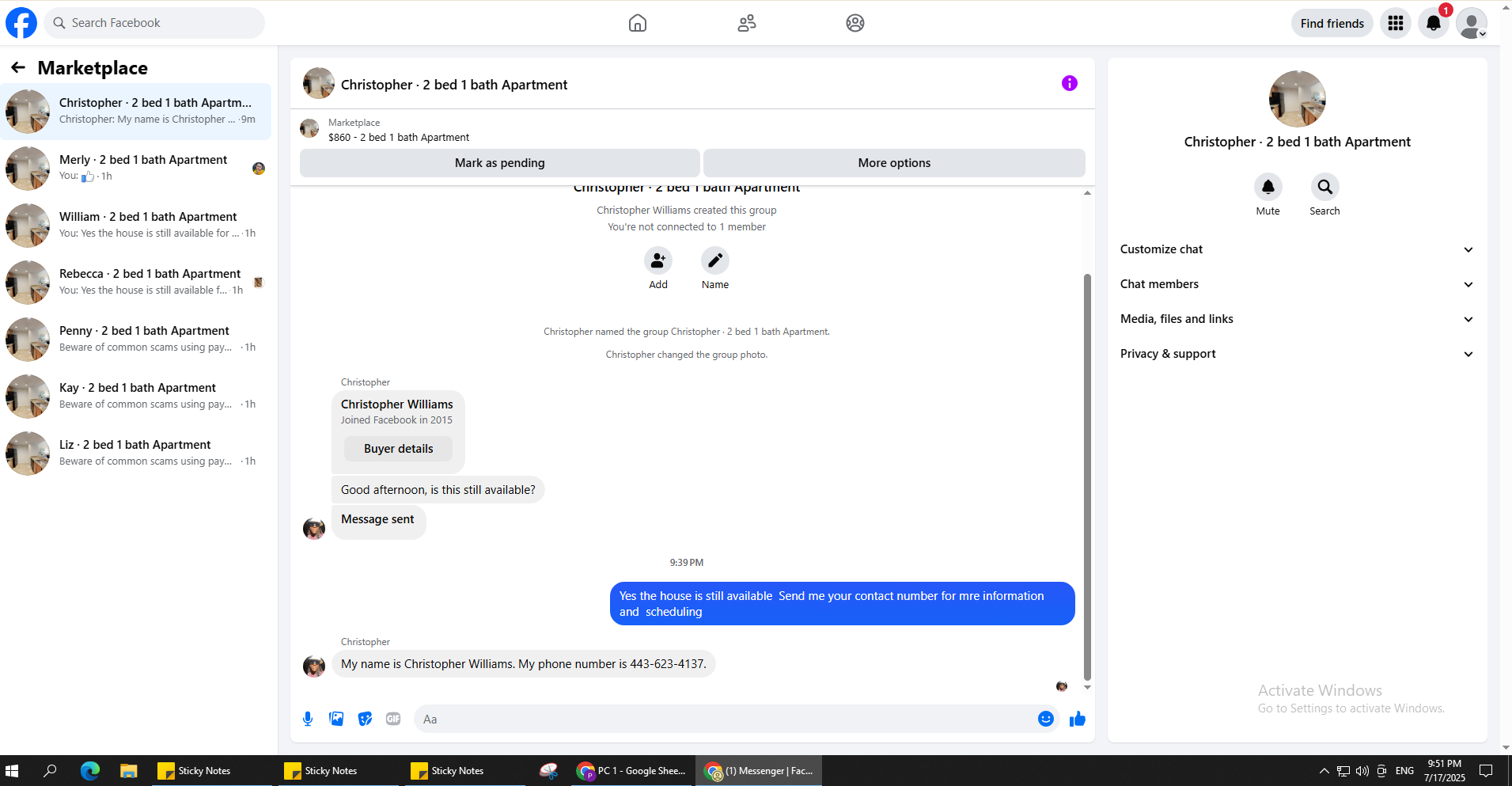The height and width of the screenshot is (786, 1512).
Task: Open the emoji picker
Action: (1046, 719)
